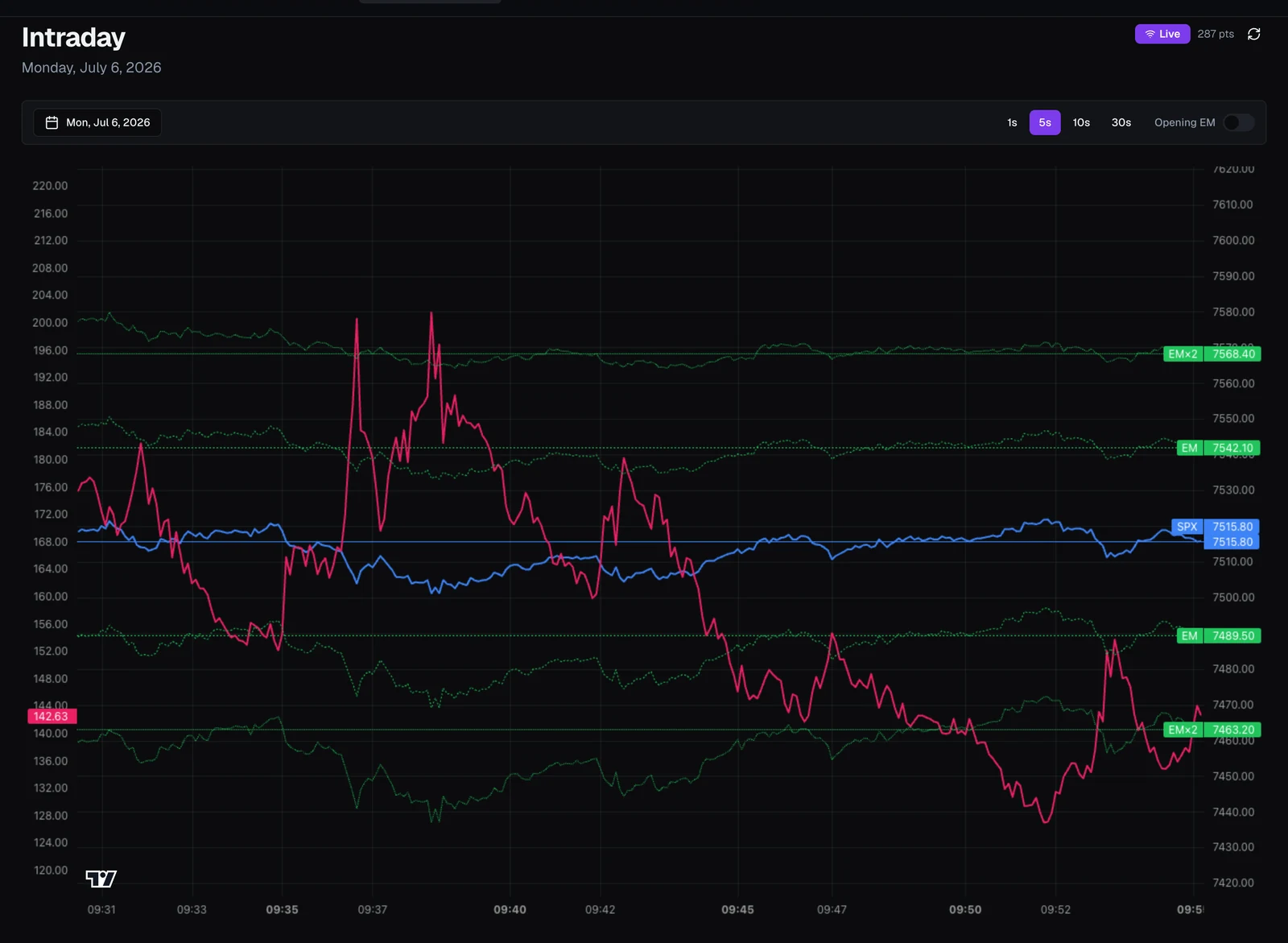Open the Mon, Jul 6, 2026 date picker
1288x943 pixels.
click(97, 122)
